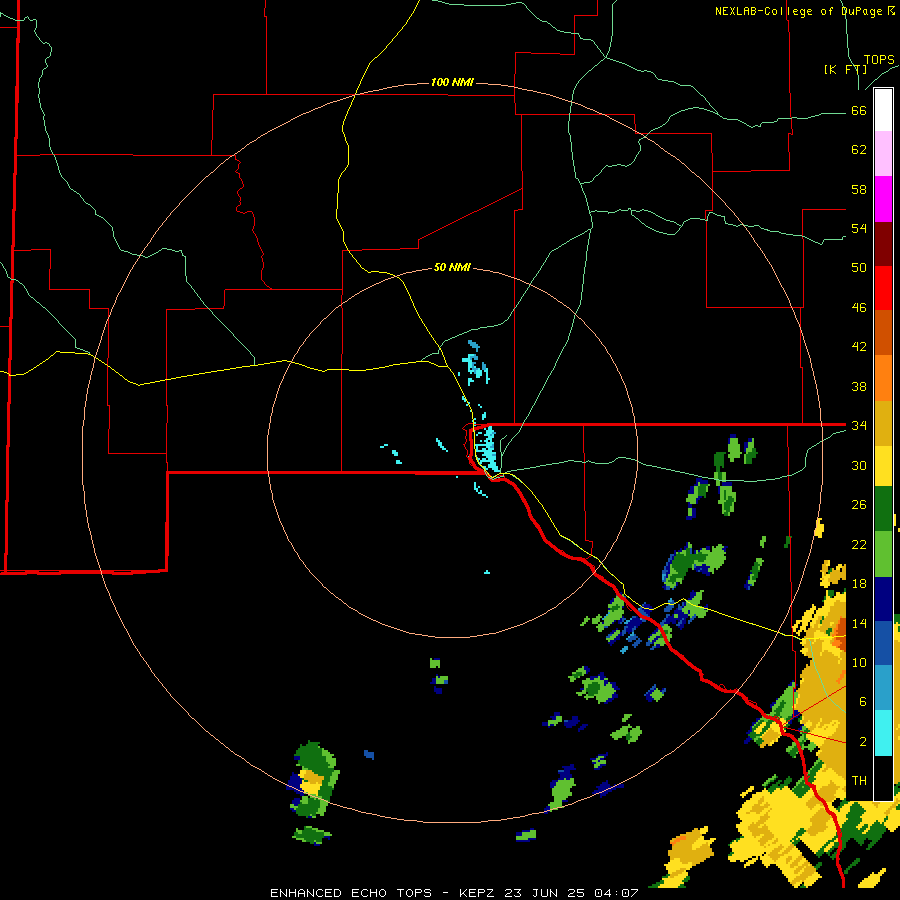Select the "TH" threshold legend label
Screen dimensions: 900x900
click(859, 781)
